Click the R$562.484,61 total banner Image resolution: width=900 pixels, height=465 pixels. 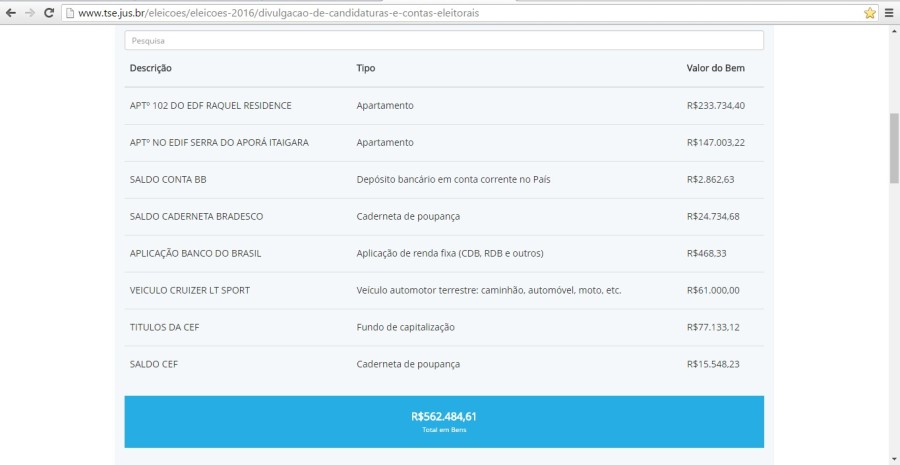(443, 421)
